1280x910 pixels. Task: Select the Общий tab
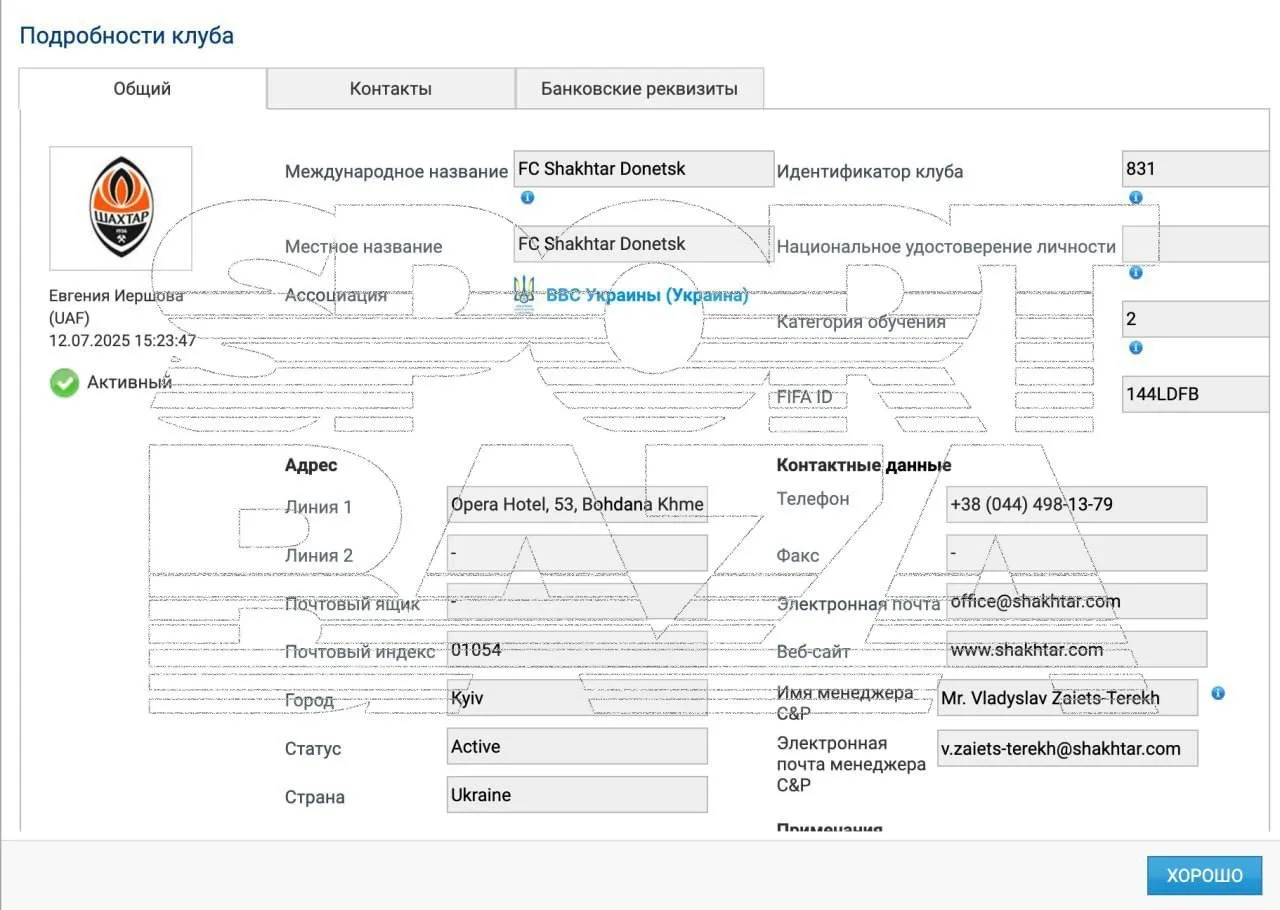(x=142, y=89)
